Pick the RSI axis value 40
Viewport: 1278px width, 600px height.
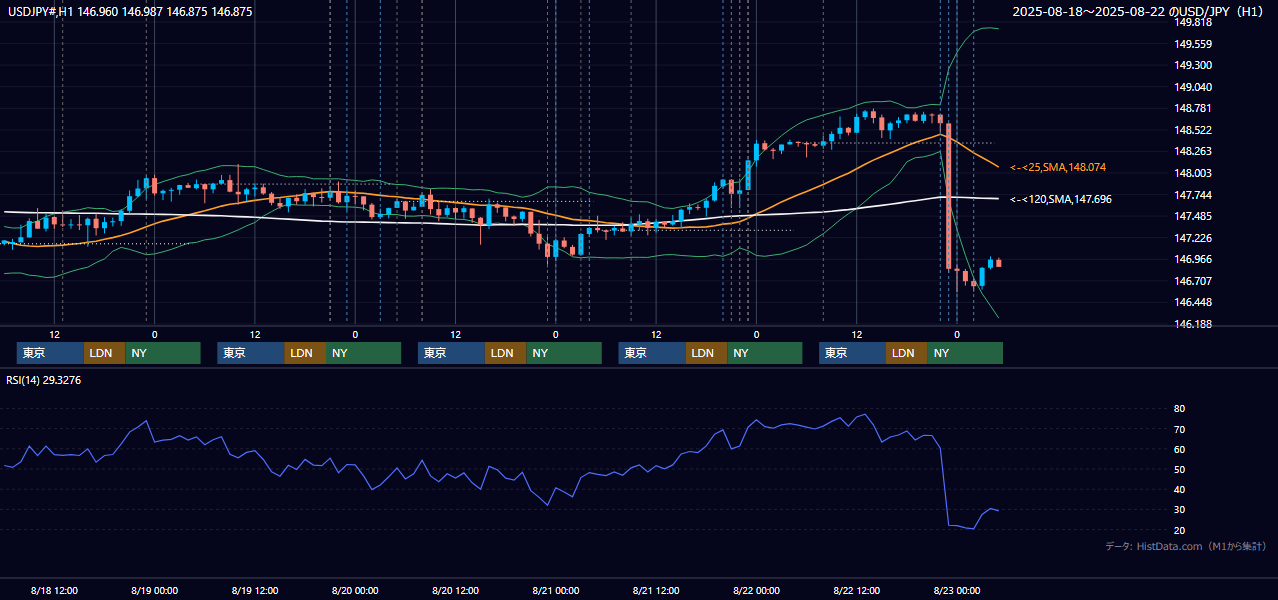tap(1180, 490)
